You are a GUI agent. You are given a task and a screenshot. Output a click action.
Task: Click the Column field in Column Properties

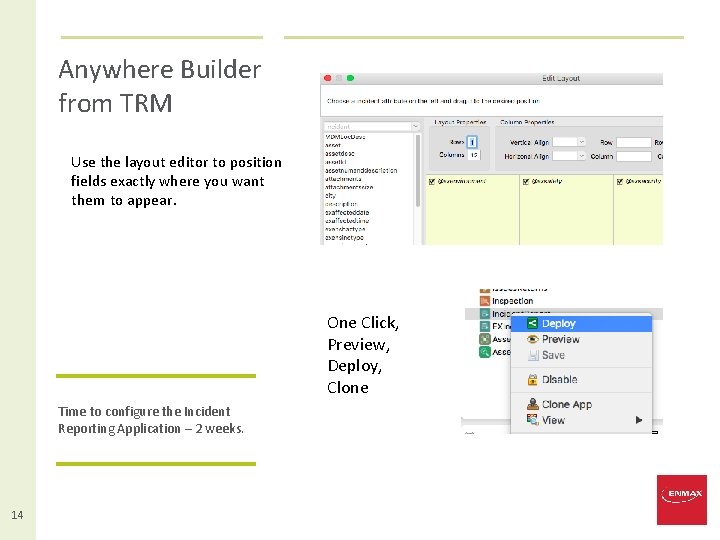tap(634, 156)
